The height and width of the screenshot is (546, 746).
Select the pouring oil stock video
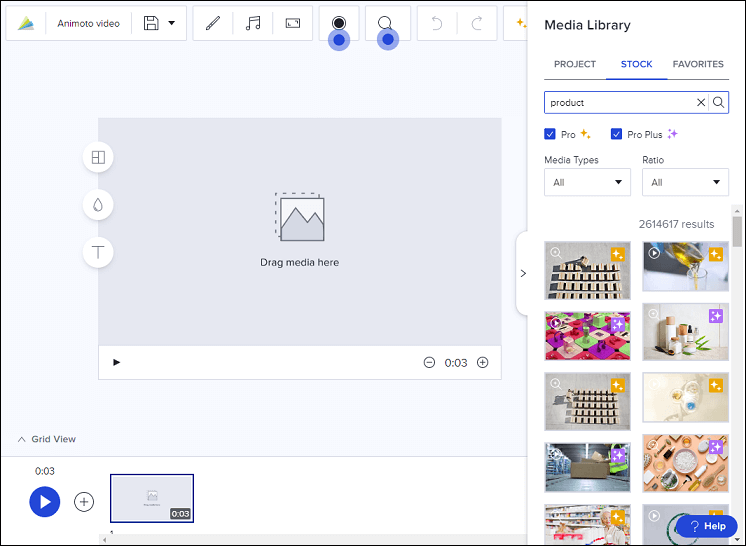point(686,266)
